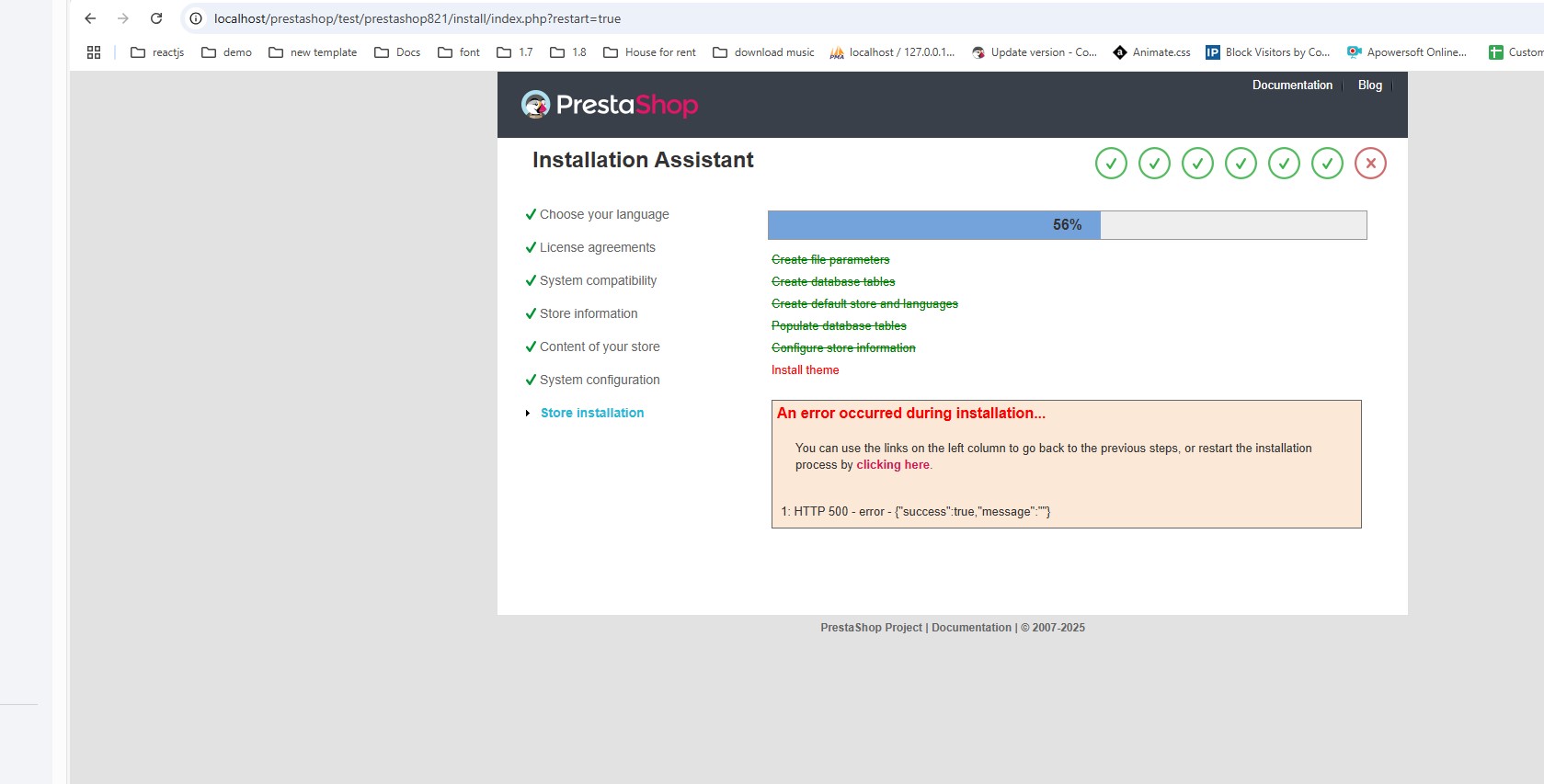This screenshot has width=1544, height=784.
Task: Click the address bar URL field
Action: [x=864, y=18]
